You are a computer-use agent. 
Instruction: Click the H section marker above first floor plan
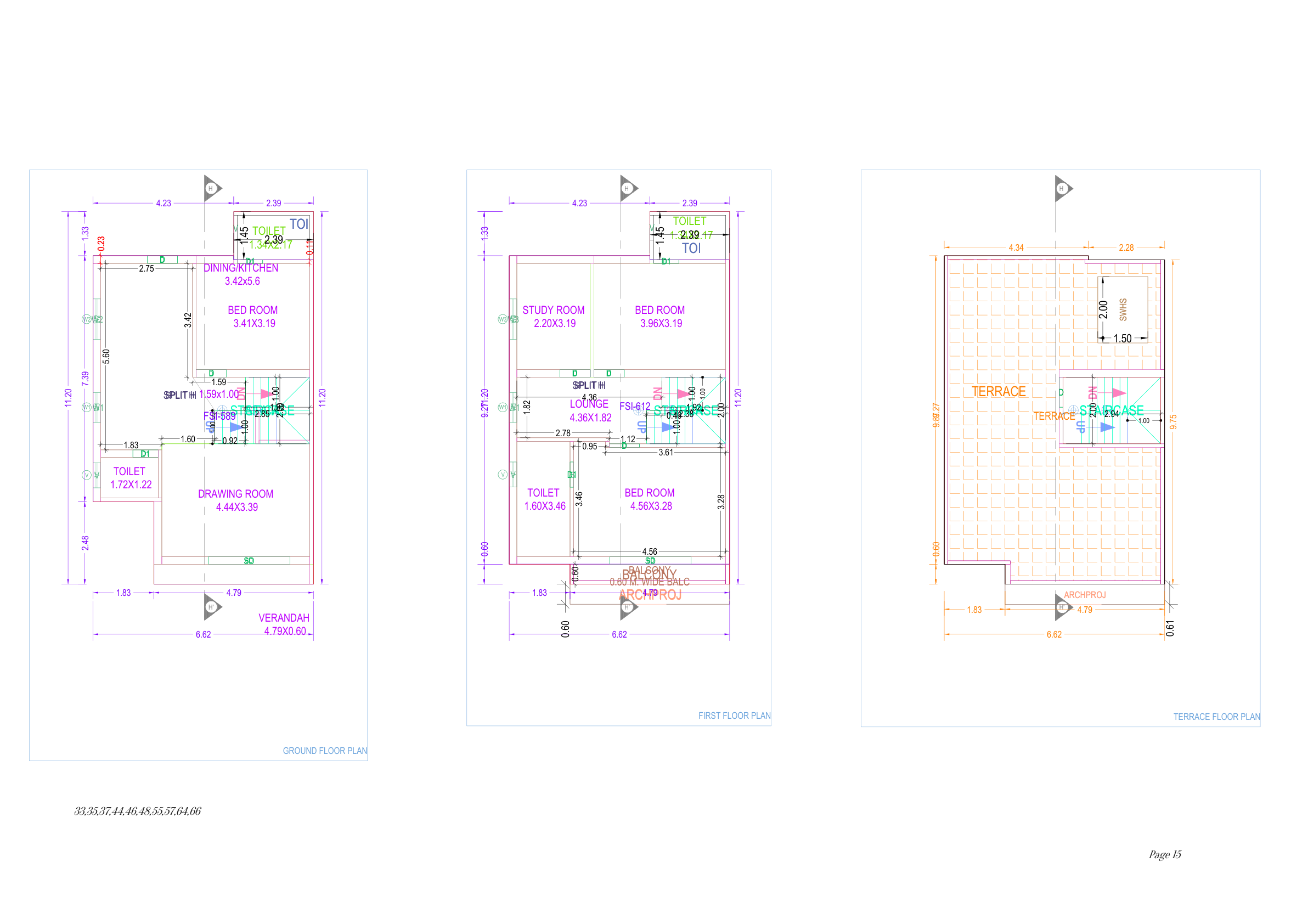click(627, 189)
